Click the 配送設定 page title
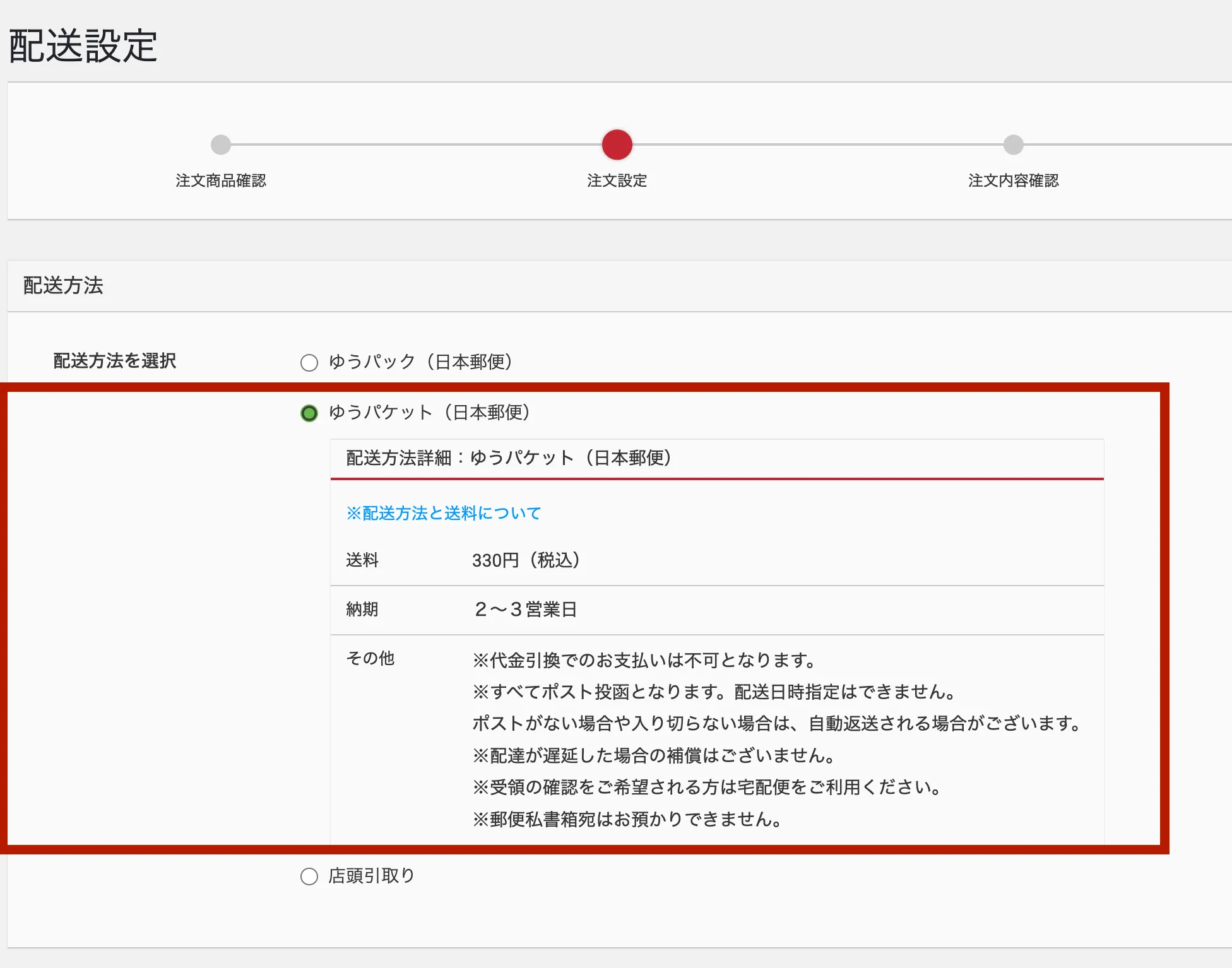The image size is (1232, 968). [x=83, y=46]
